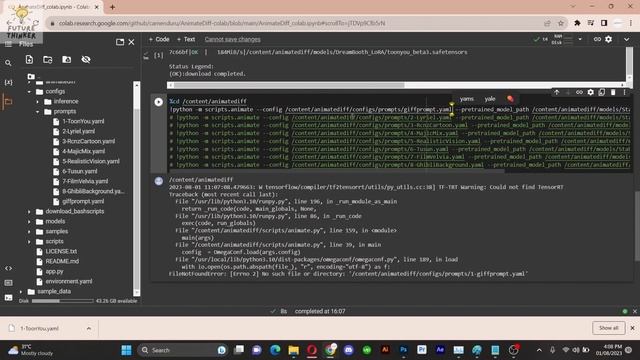This screenshot has width=640, height=360.
Task: Open Files panel in new window
Action: [120, 42]
